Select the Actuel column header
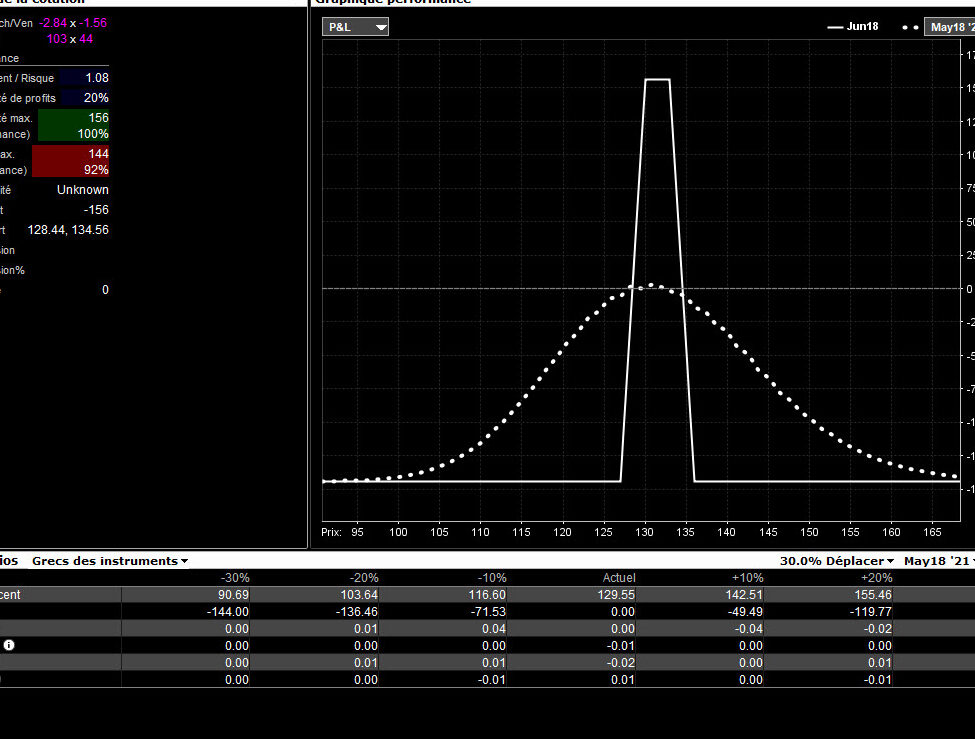 (619, 578)
